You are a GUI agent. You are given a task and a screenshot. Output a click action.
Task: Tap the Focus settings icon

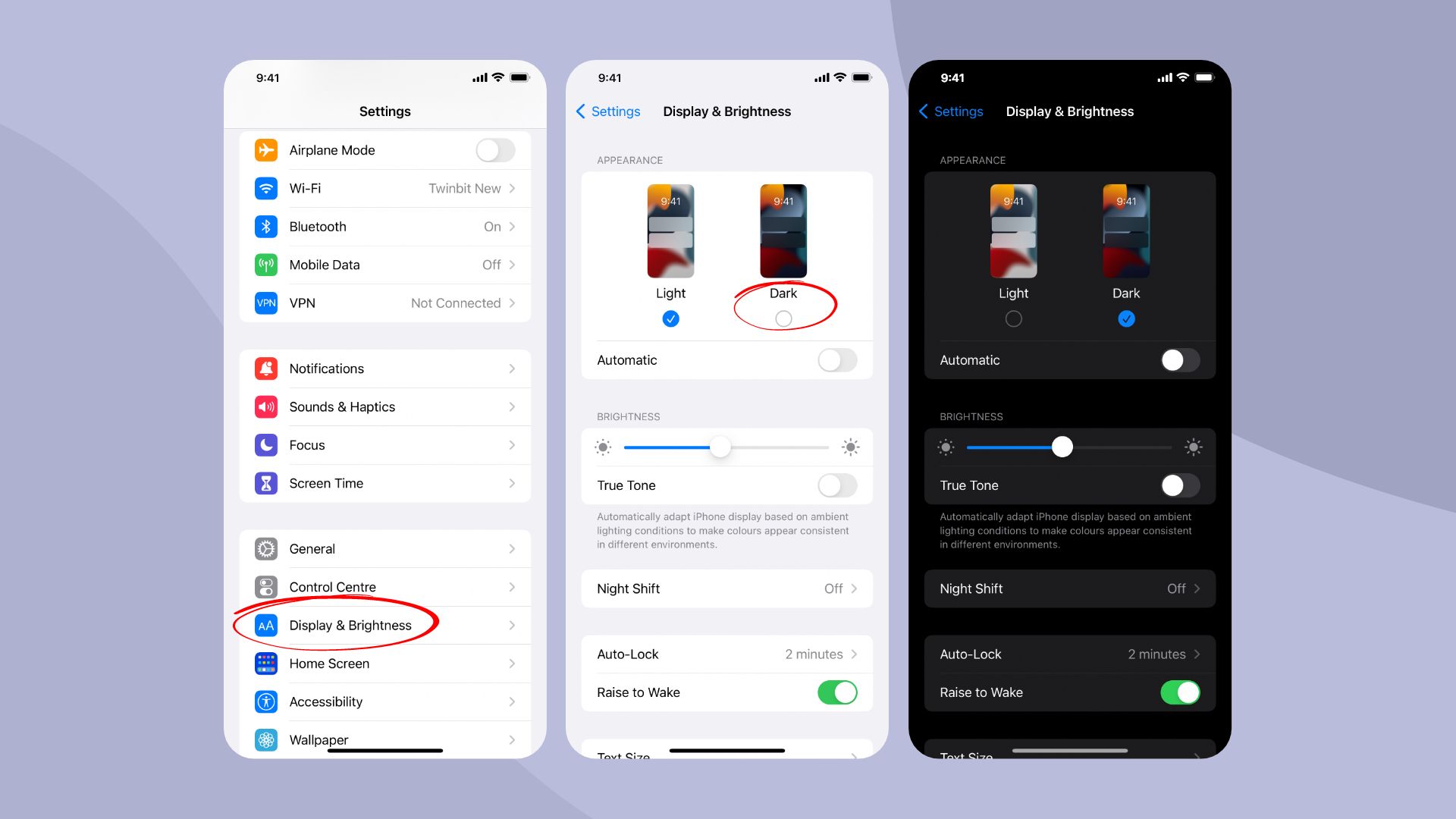(x=265, y=445)
